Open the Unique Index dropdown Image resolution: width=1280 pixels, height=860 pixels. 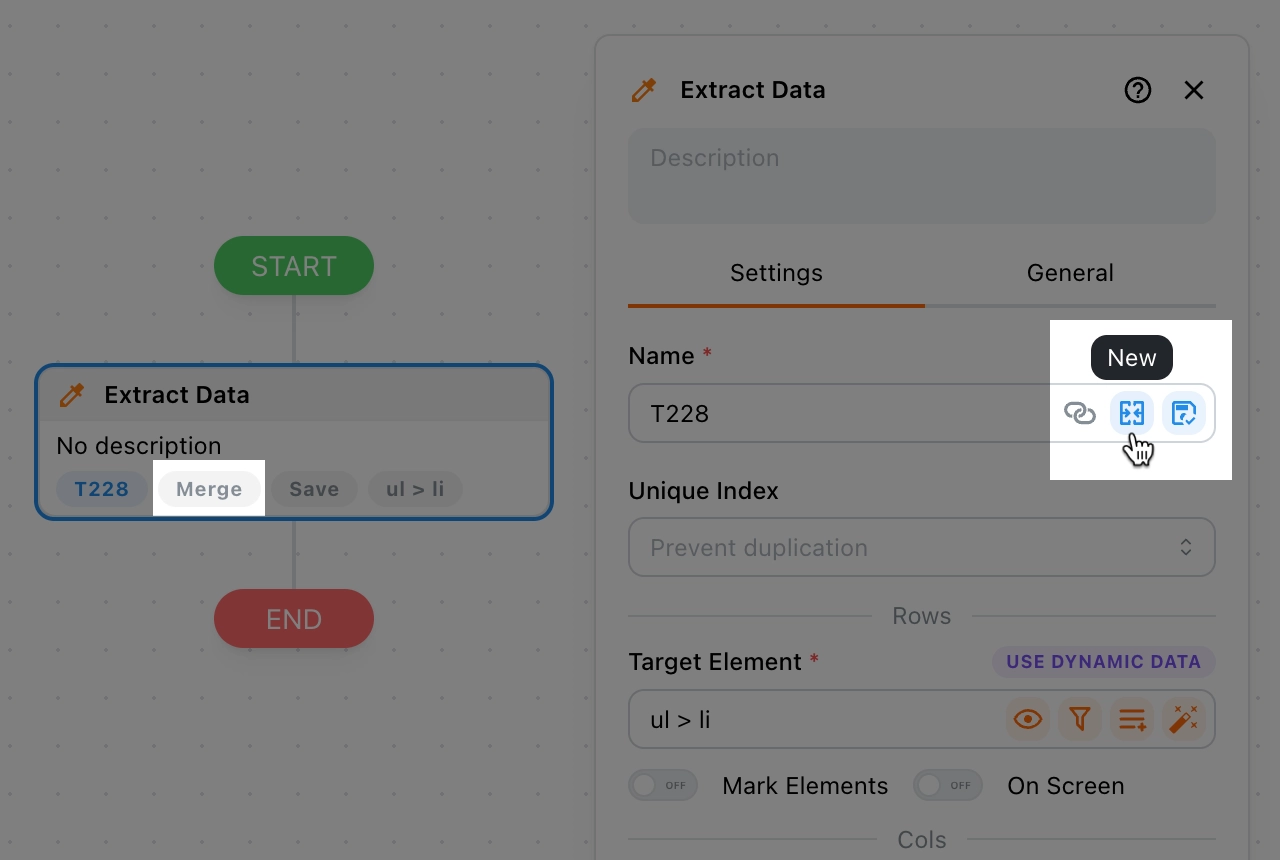click(921, 547)
